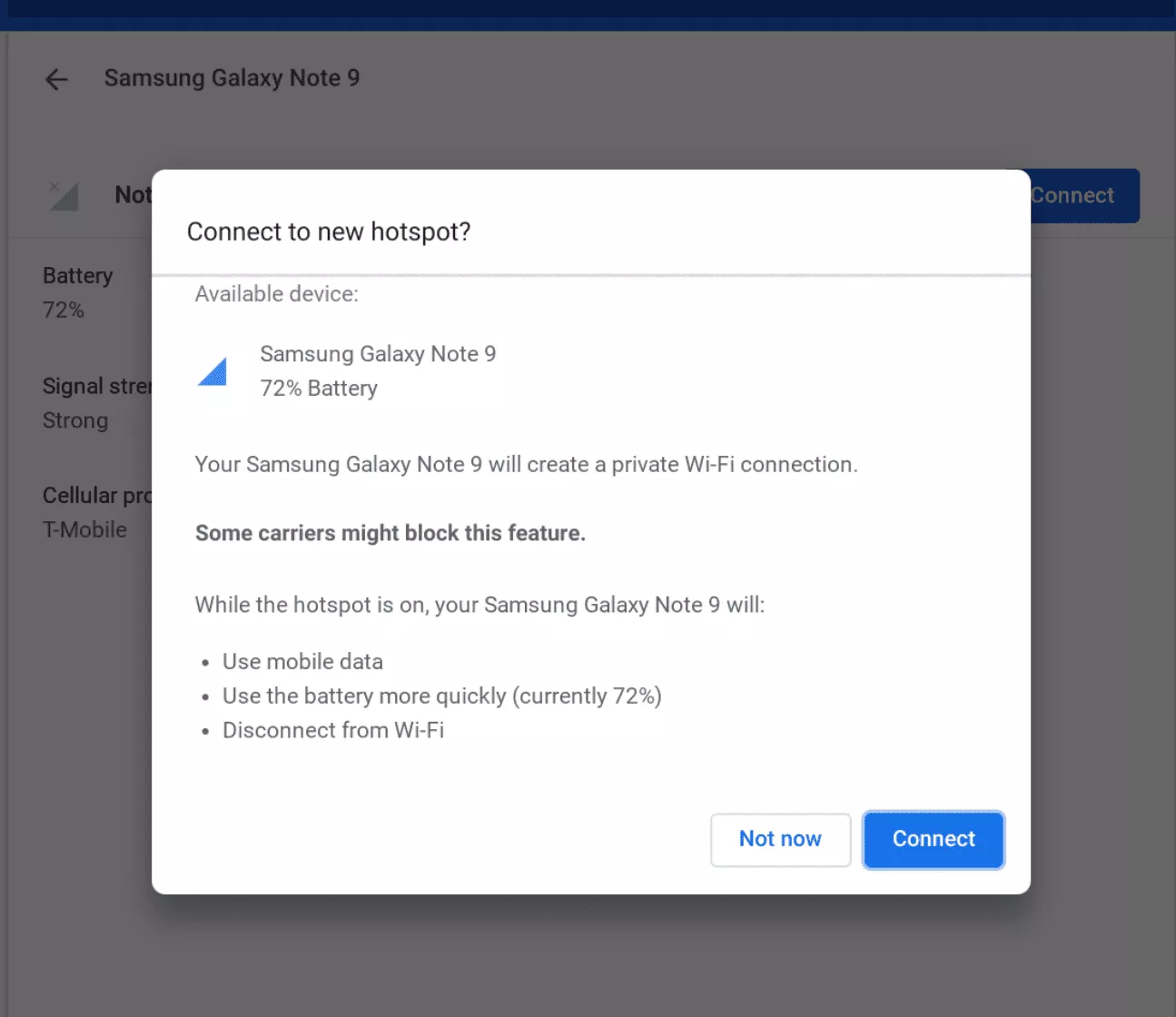Click the T-Mobile cellular provider value
This screenshot has height=1017, width=1176.
click(85, 530)
